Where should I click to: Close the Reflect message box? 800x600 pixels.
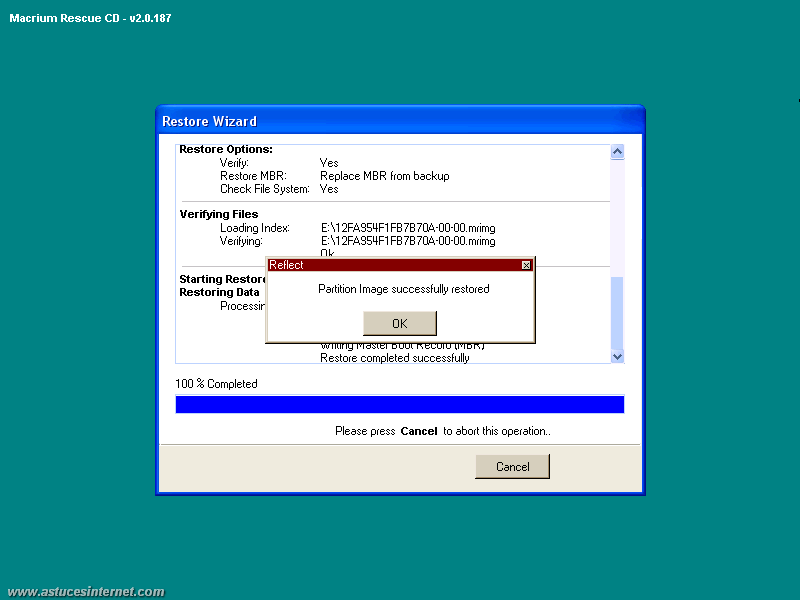pos(526,265)
